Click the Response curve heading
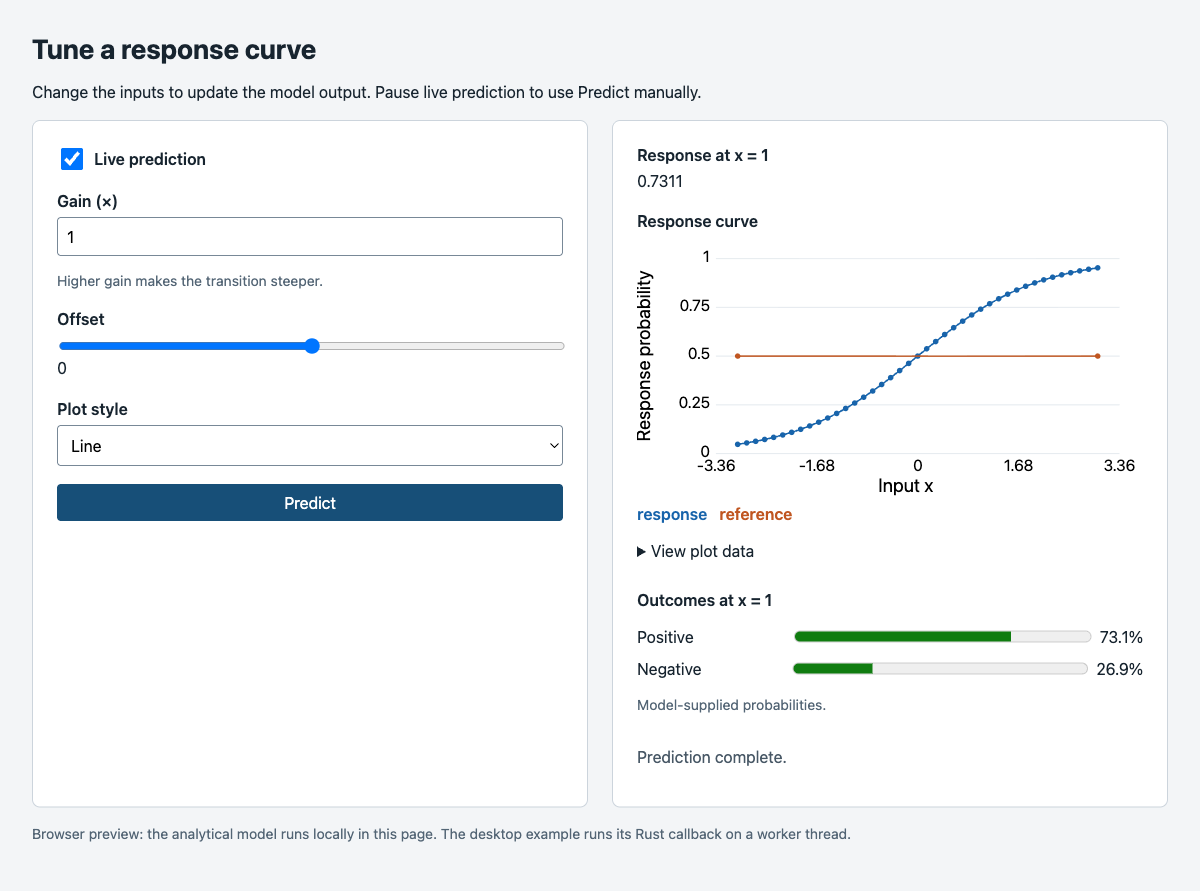Image resolution: width=1200 pixels, height=891 pixels. (697, 221)
